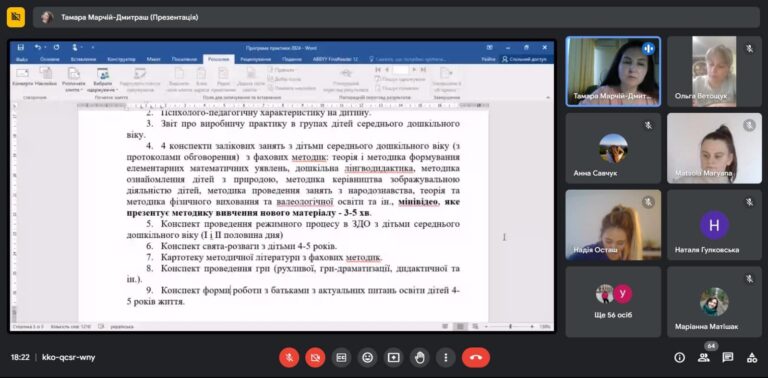
Task: Click the Word zoom slider
Action: coord(510,326)
